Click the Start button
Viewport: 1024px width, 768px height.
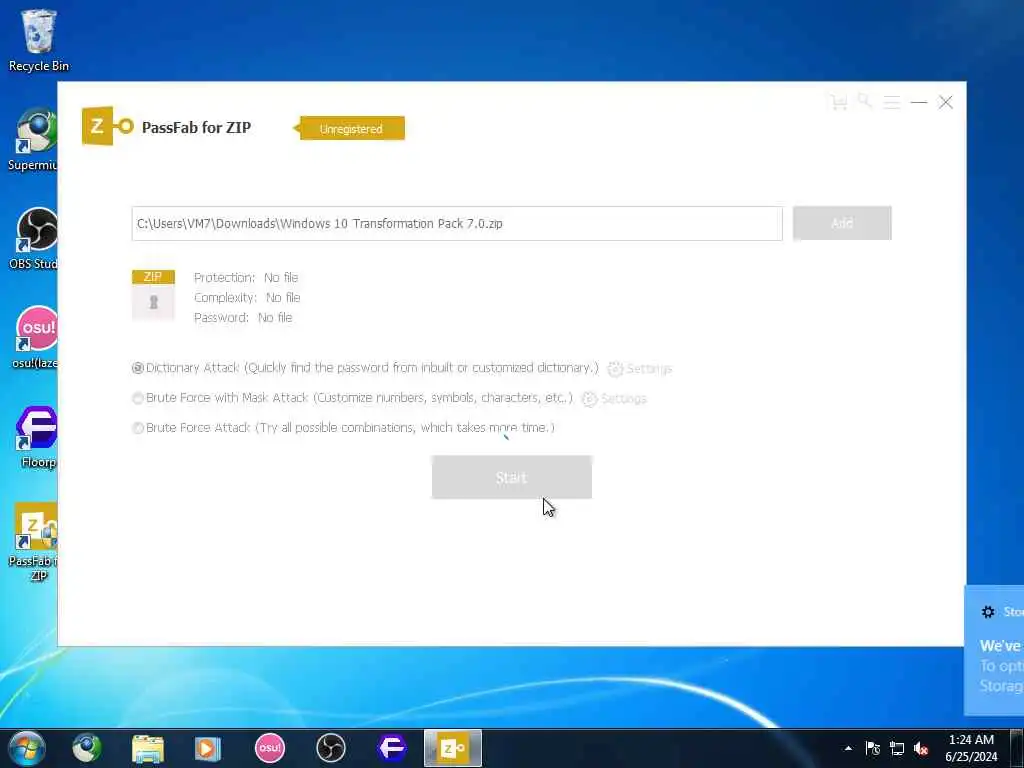tap(511, 477)
